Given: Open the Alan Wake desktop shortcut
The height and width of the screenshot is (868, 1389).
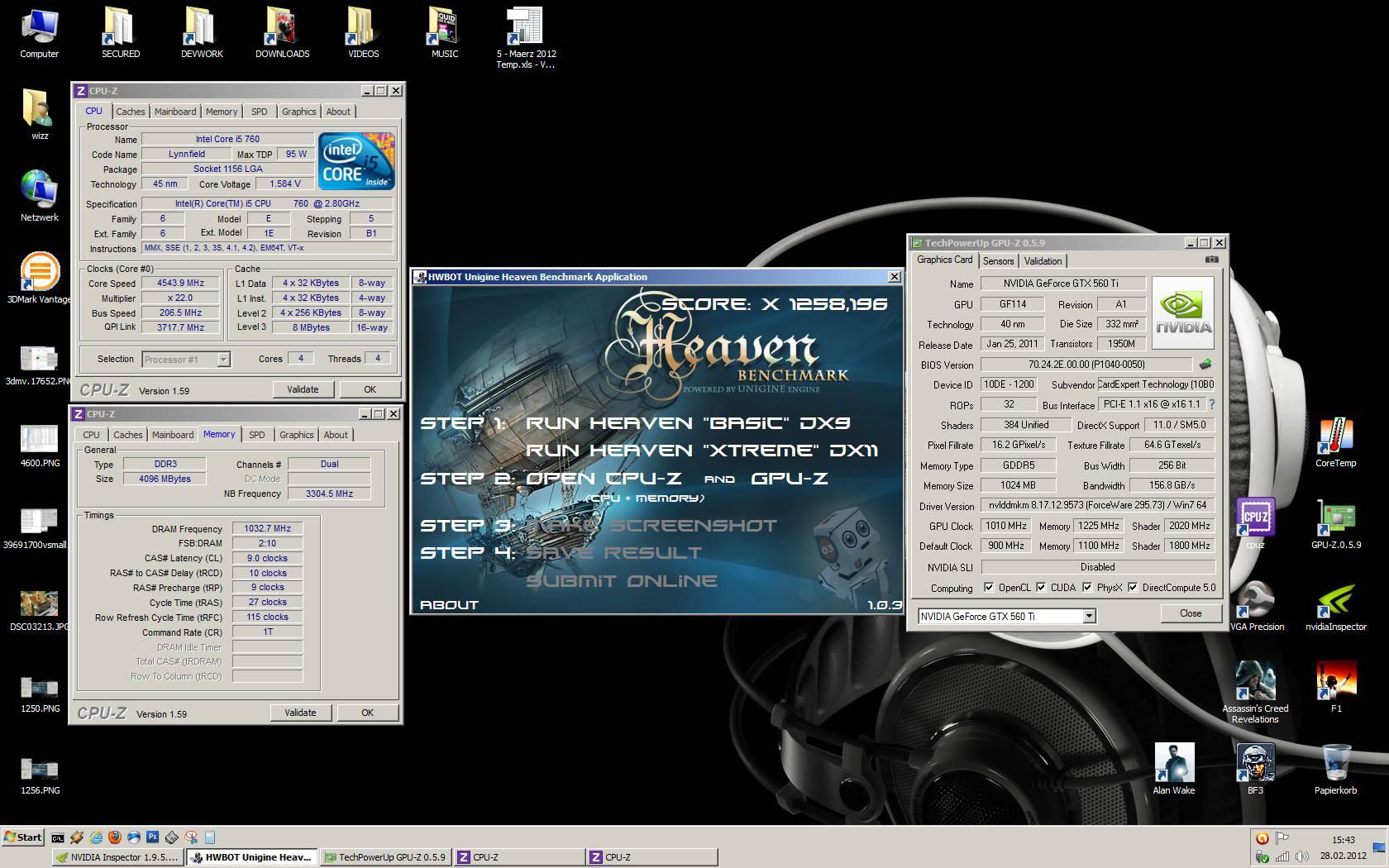Looking at the screenshot, I should 1173,769.
